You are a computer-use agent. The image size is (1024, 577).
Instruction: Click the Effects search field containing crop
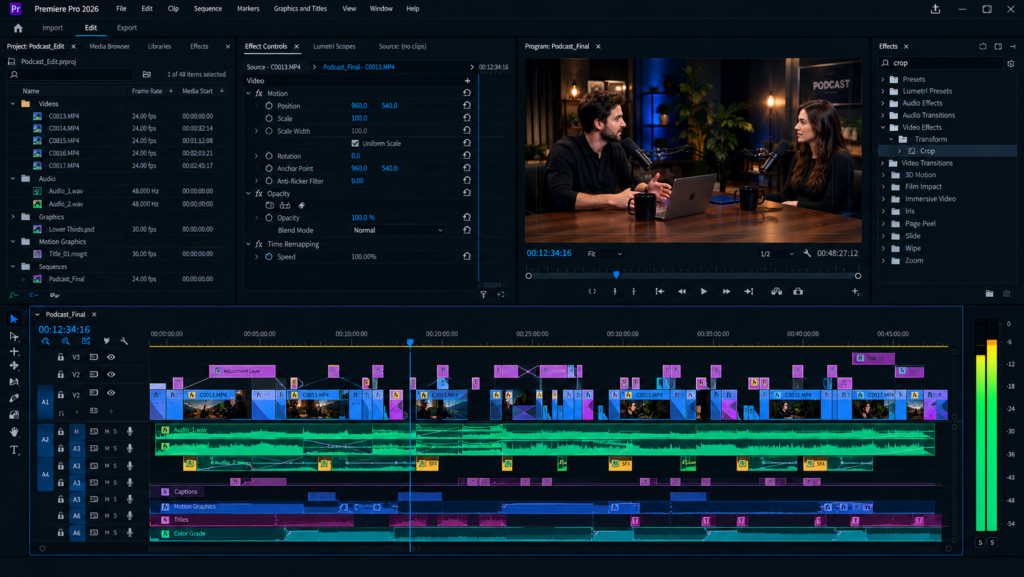[x=941, y=63]
